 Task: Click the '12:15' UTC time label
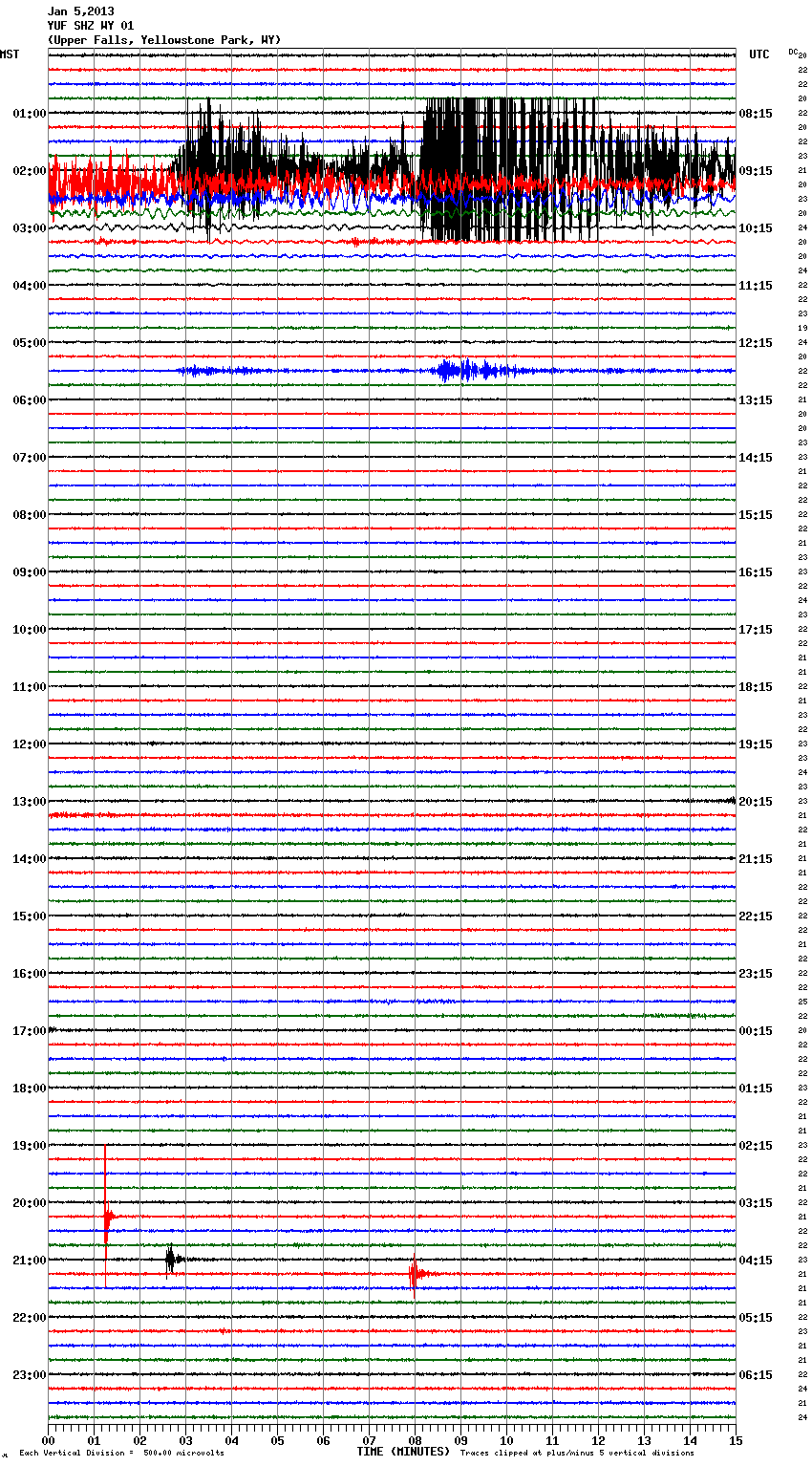pyautogui.click(x=756, y=343)
